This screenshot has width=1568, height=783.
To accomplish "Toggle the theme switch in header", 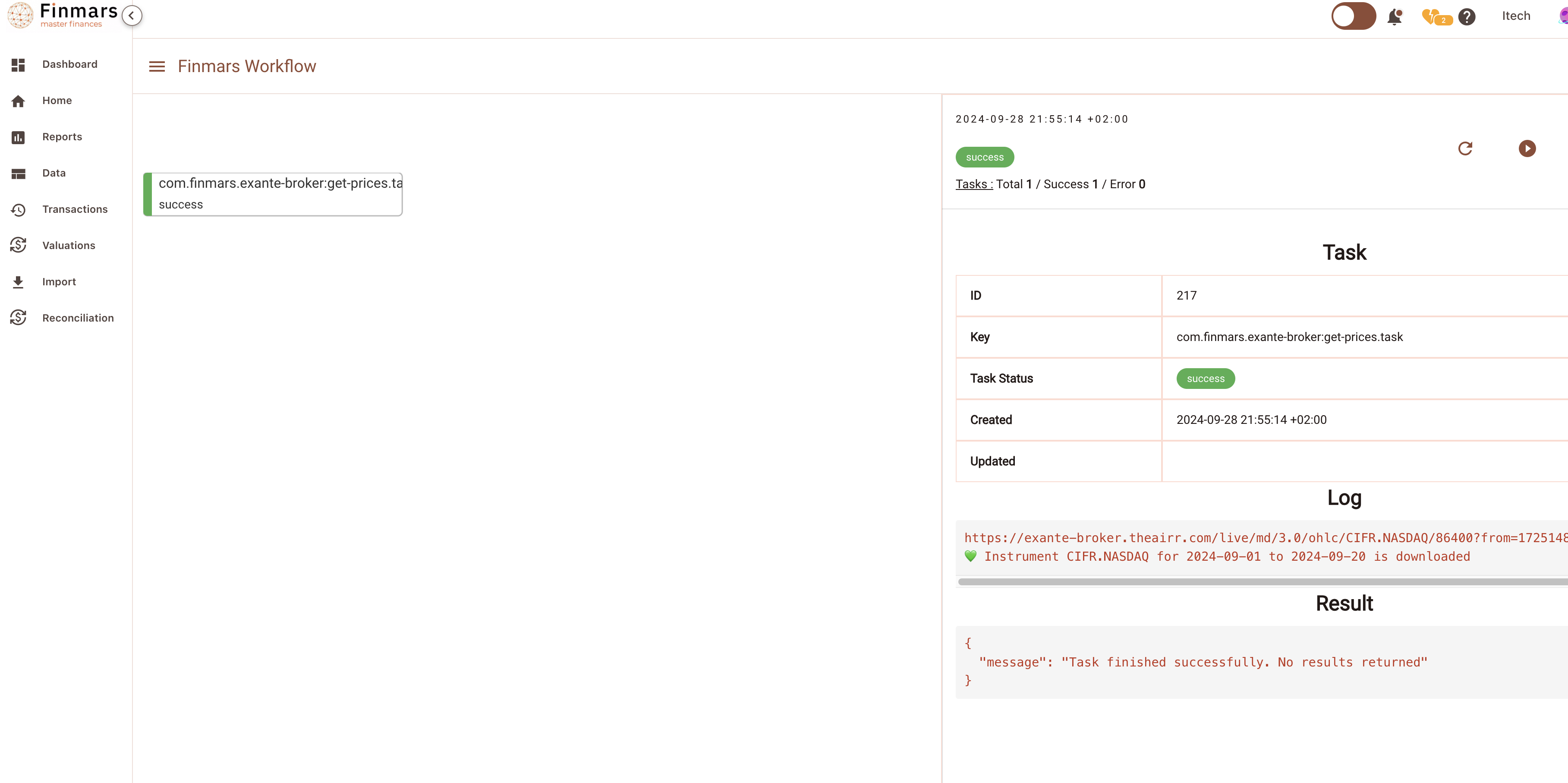I will 1353,16.
